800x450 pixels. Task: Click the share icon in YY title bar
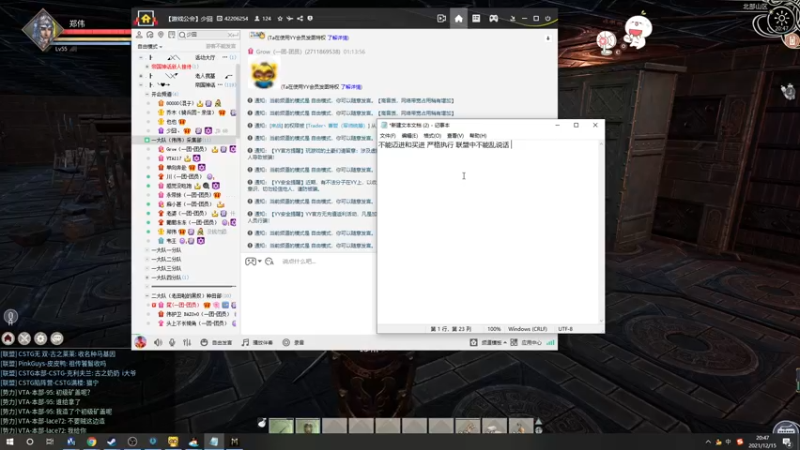click(x=300, y=19)
